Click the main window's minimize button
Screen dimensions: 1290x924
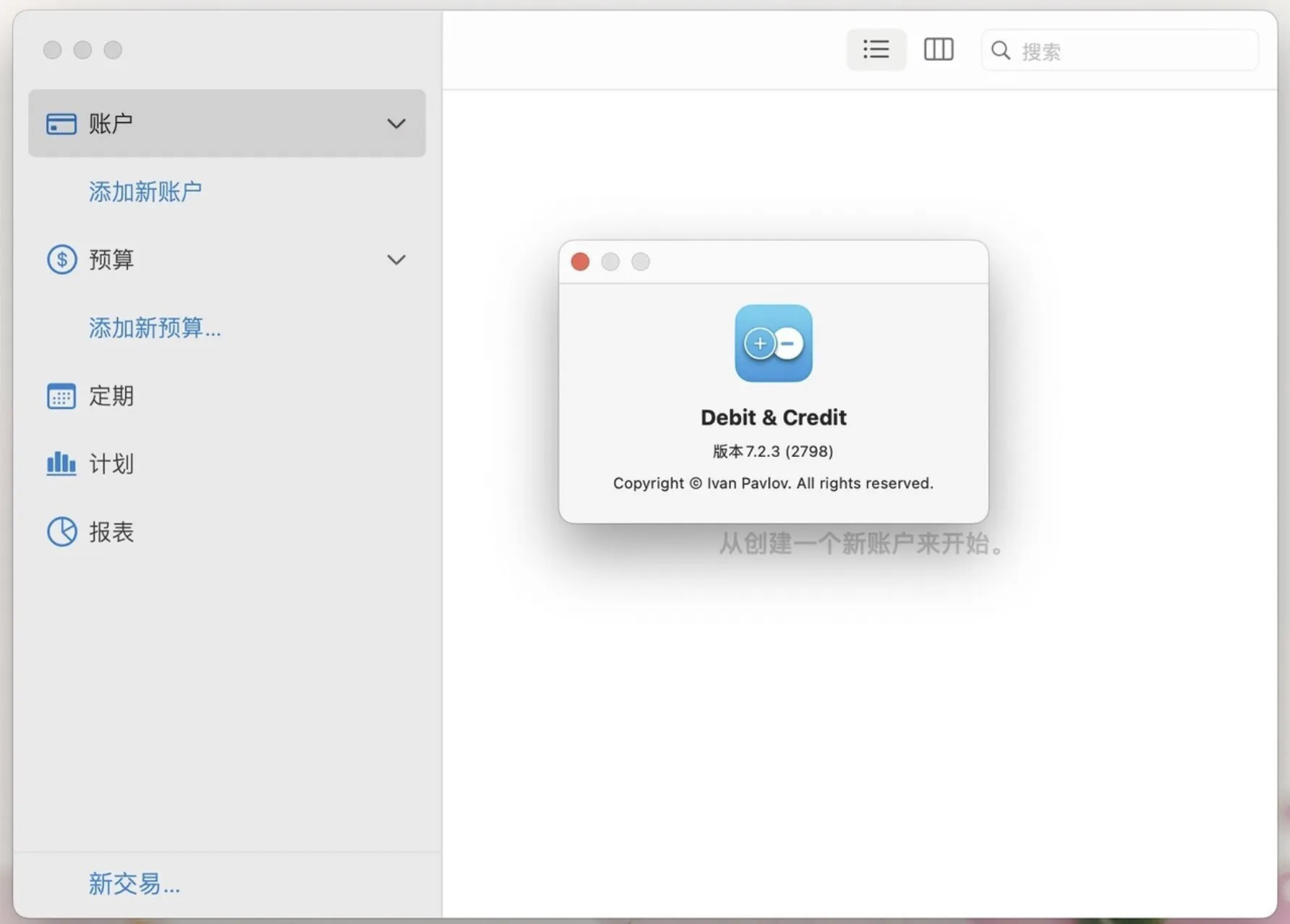pyautogui.click(x=82, y=50)
